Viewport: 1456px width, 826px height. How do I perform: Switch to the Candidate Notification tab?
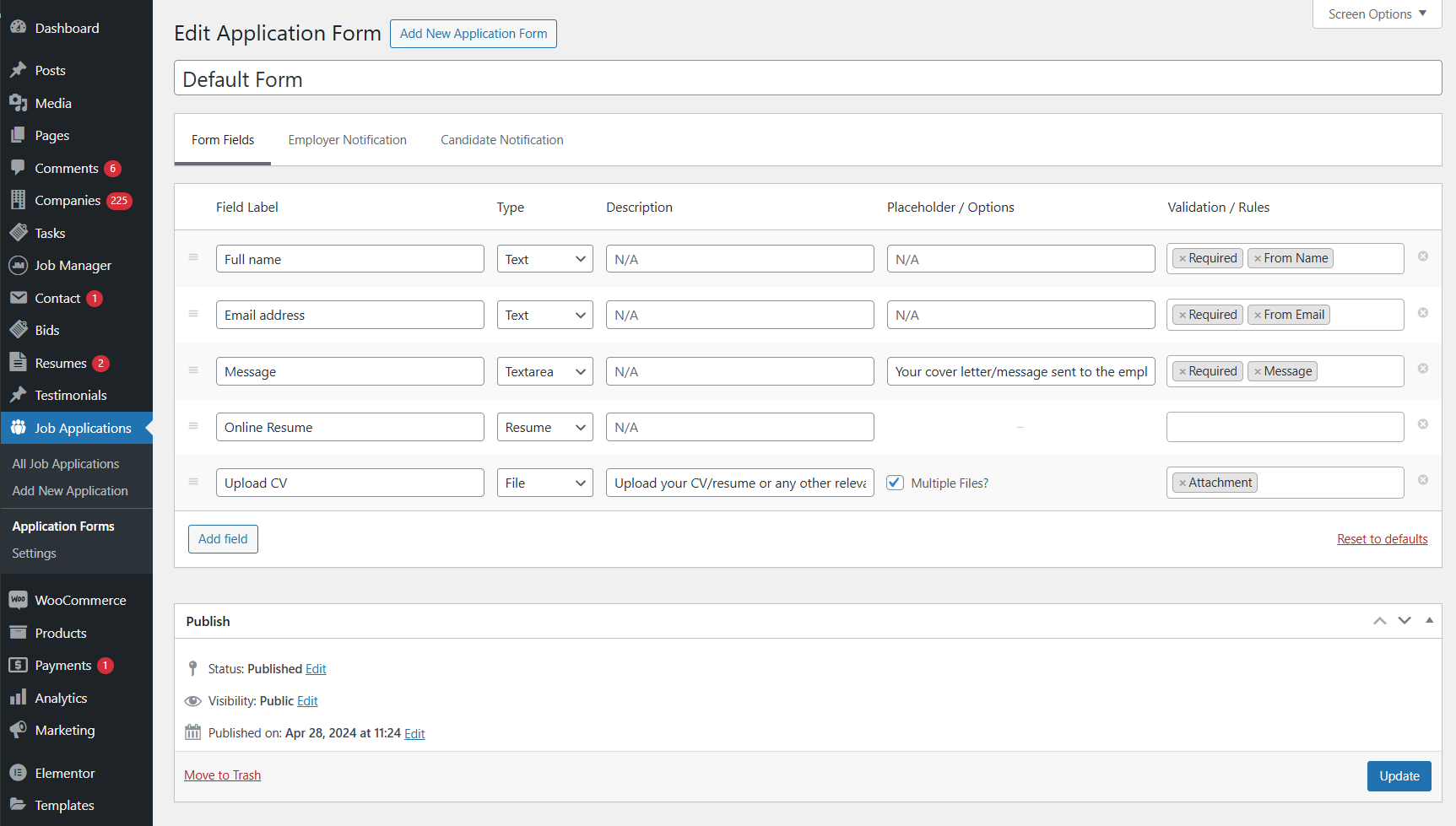(501, 140)
